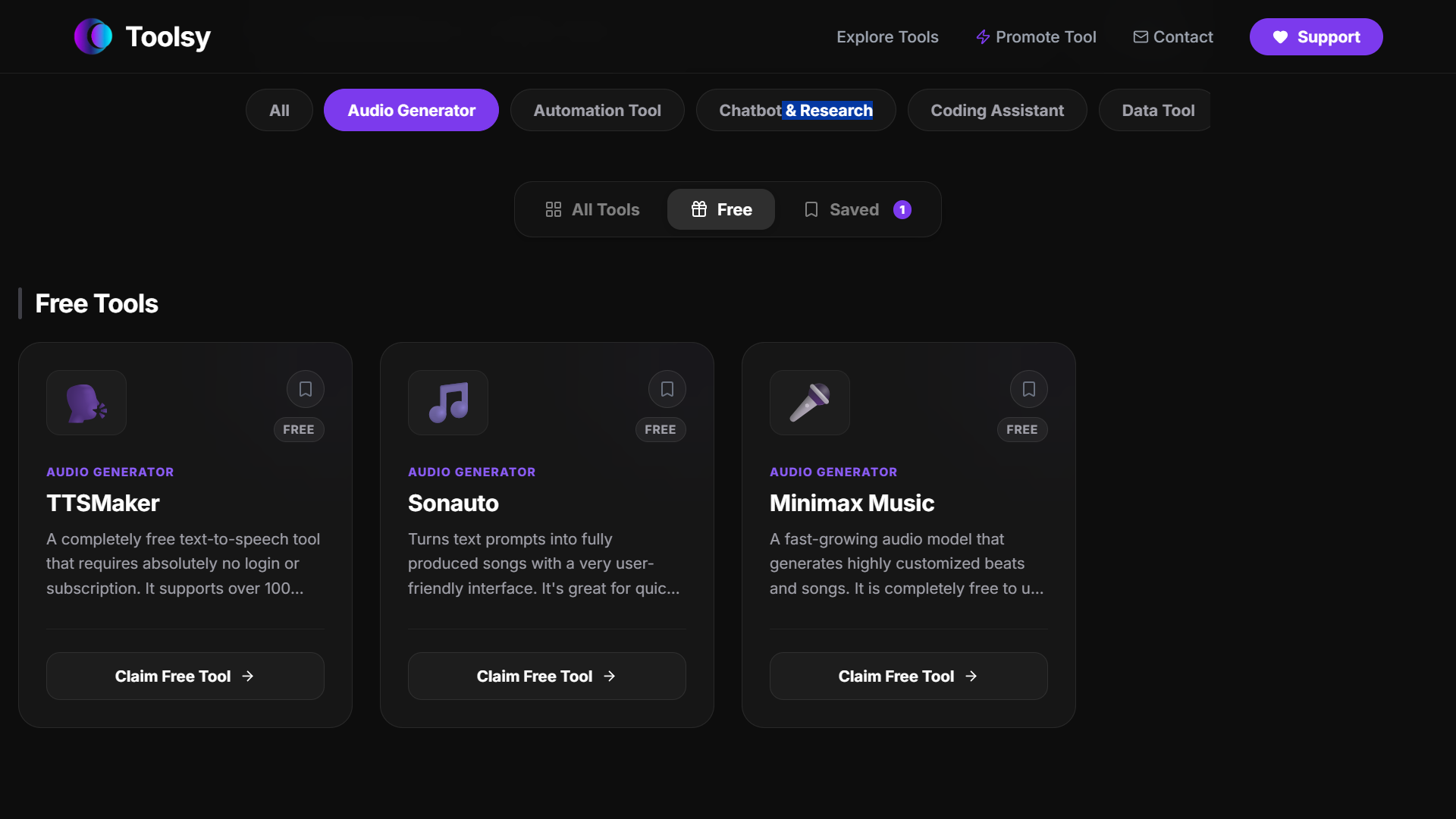Open Explore Tools in the navigation
This screenshot has width=1456, height=819.
tap(887, 36)
